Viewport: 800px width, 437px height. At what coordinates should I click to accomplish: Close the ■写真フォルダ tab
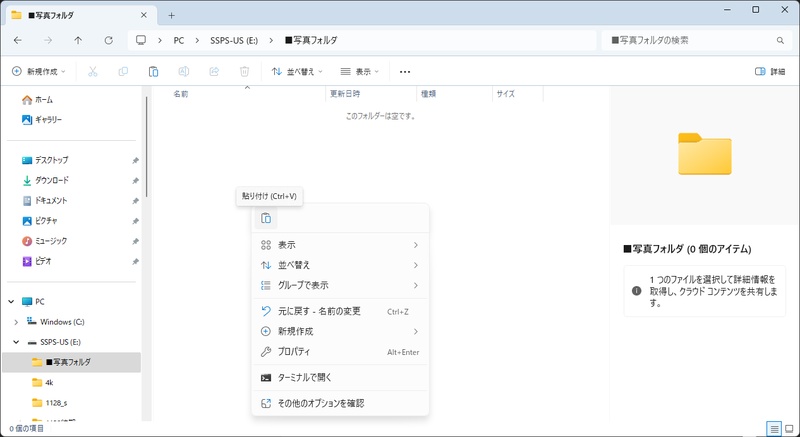tap(144, 15)
